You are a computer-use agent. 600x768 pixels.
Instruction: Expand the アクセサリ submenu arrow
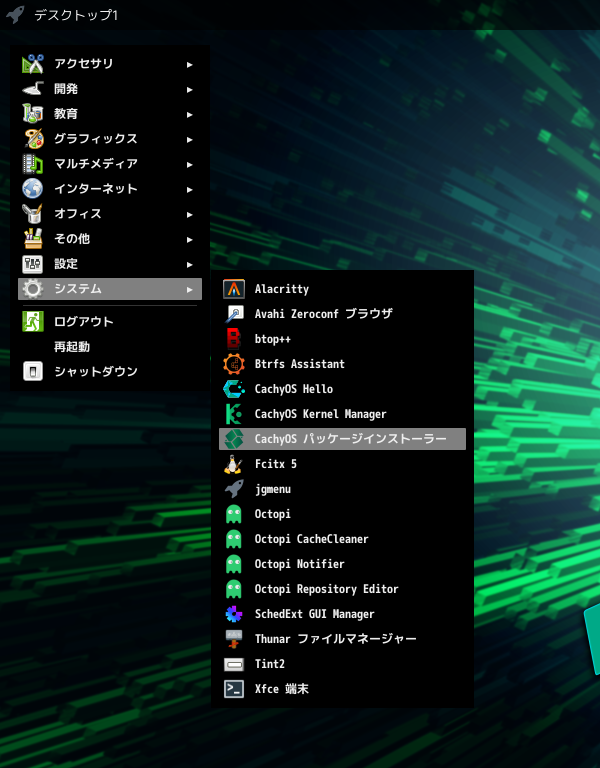pyautogui.click(x=190, y=64)
